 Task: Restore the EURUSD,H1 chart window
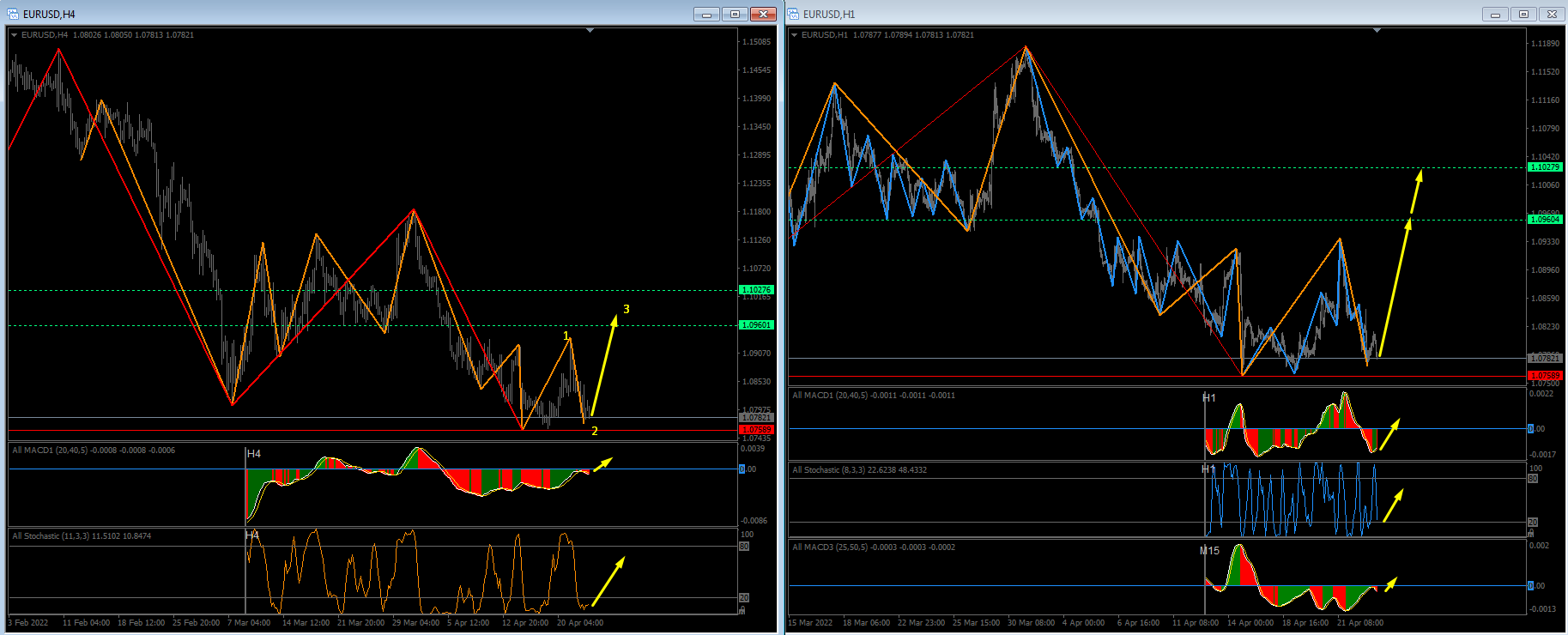[x=1523, y=14]
